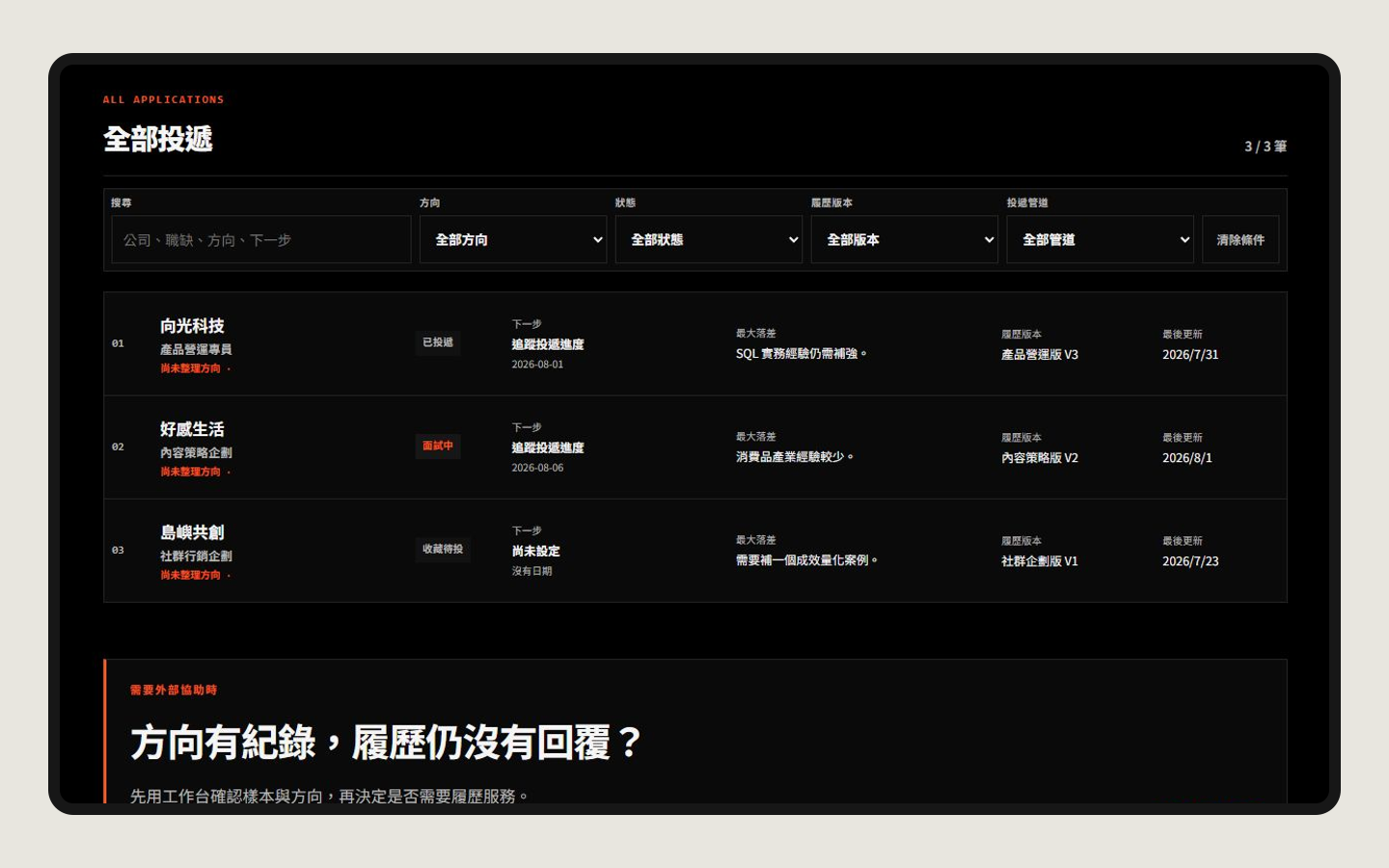This screenshot has width=1389, height=868.
Task: Click the gap note 消費品產業經驗較少
Action: 795,457
